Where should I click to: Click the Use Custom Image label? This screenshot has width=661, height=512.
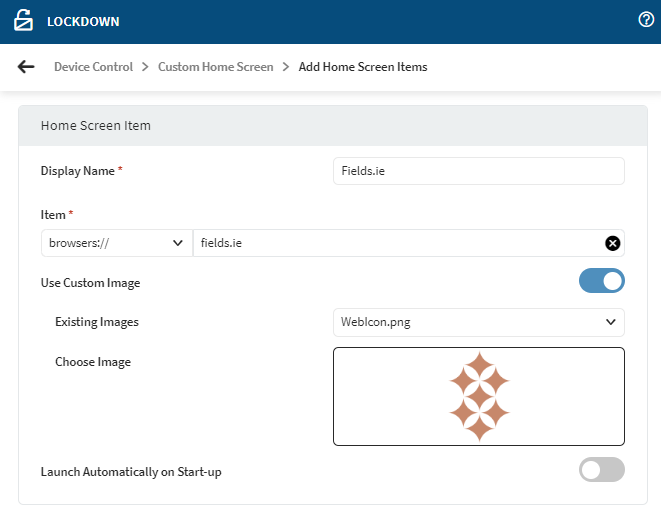pyautogui.click(x=90, y=283)
